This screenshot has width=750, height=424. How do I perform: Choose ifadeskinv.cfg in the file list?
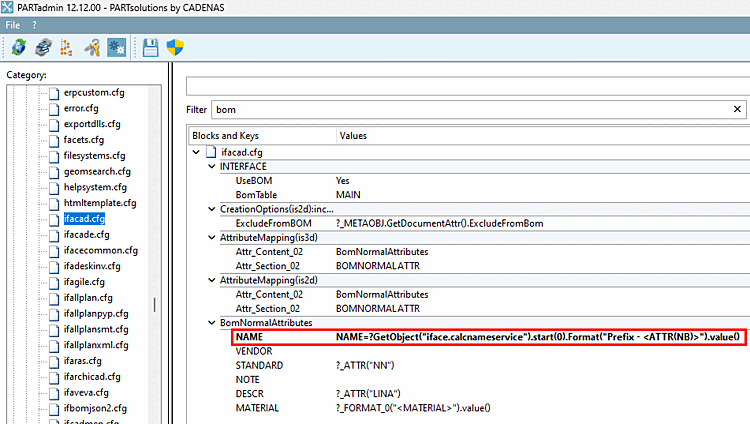click(x=92, y=266)
